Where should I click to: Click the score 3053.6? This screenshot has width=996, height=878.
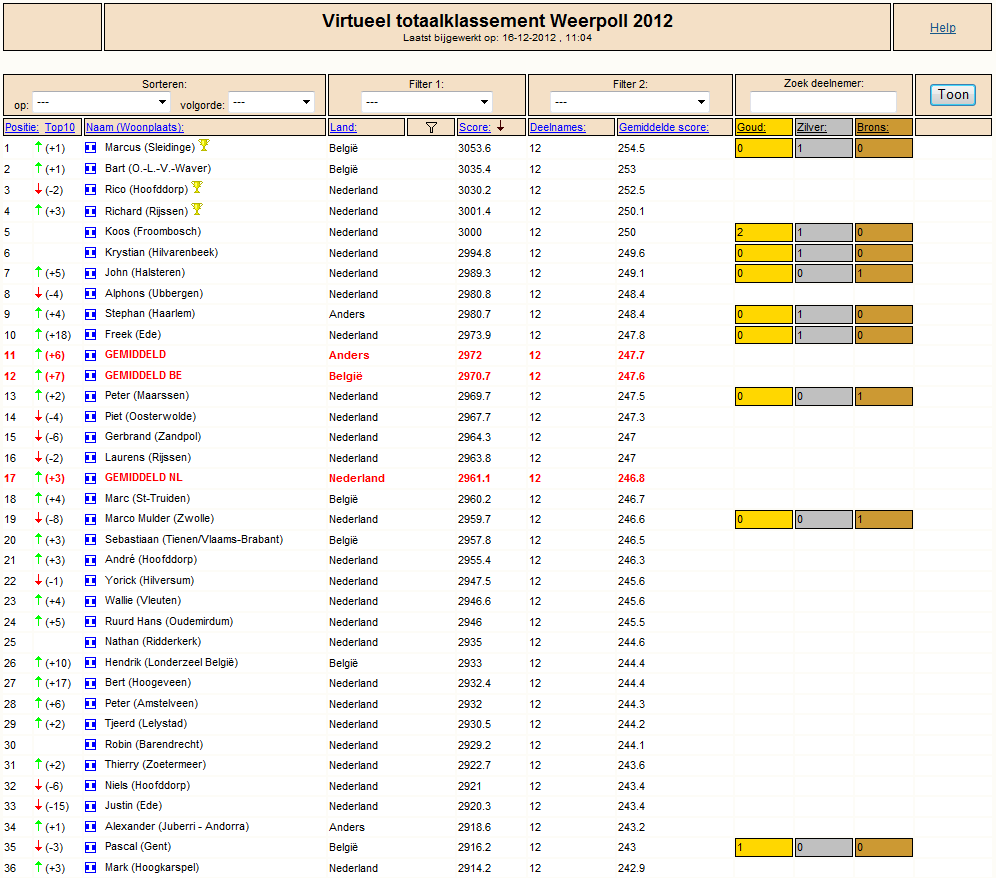point(474,148)
